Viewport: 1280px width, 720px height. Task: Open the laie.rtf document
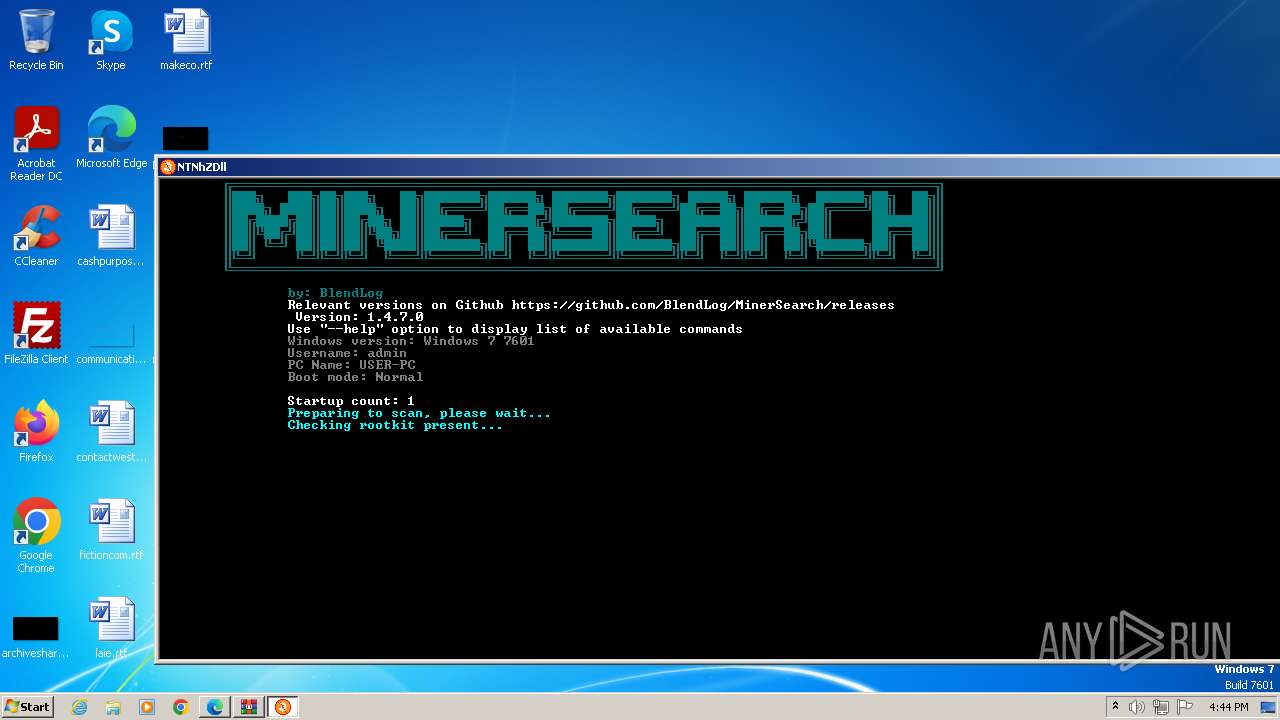pyautogui.click(x=111, y=628)
